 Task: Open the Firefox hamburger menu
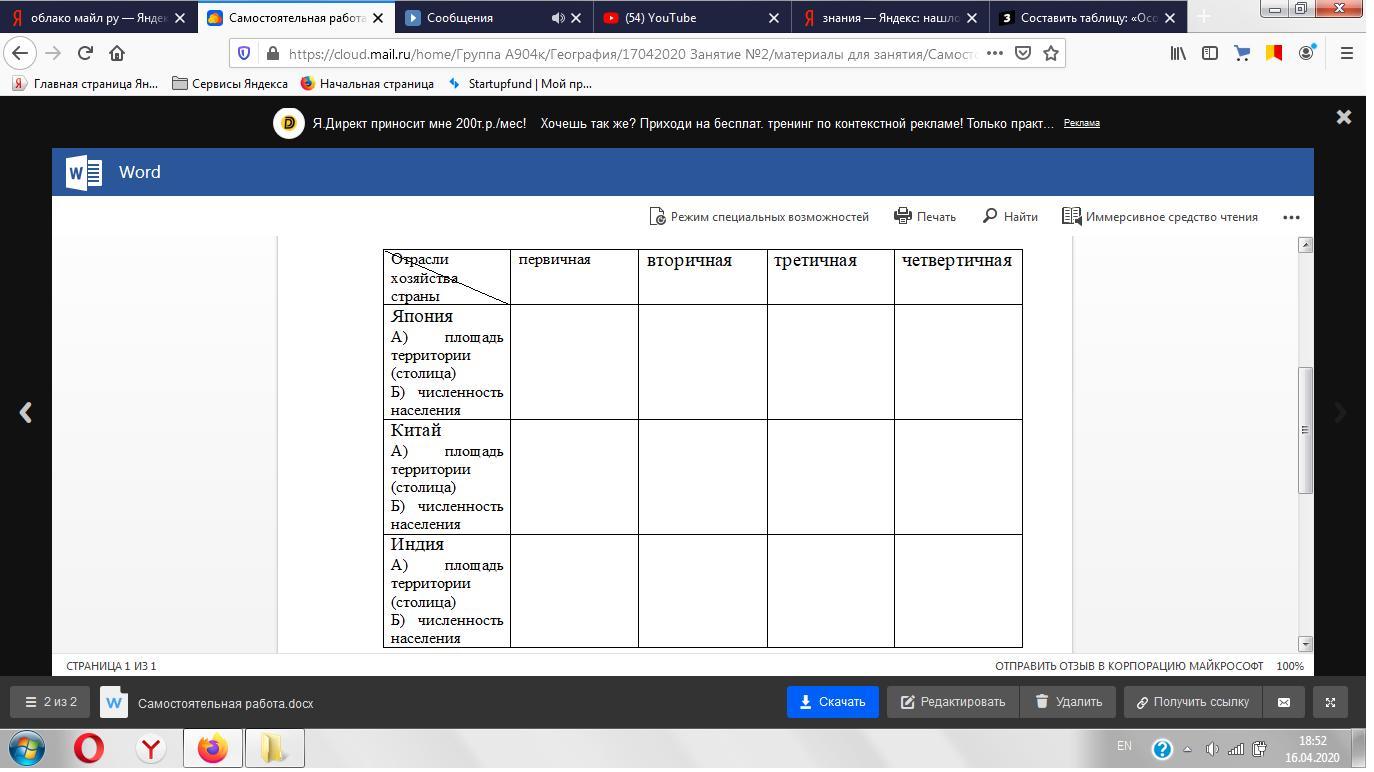[1346, 53]
